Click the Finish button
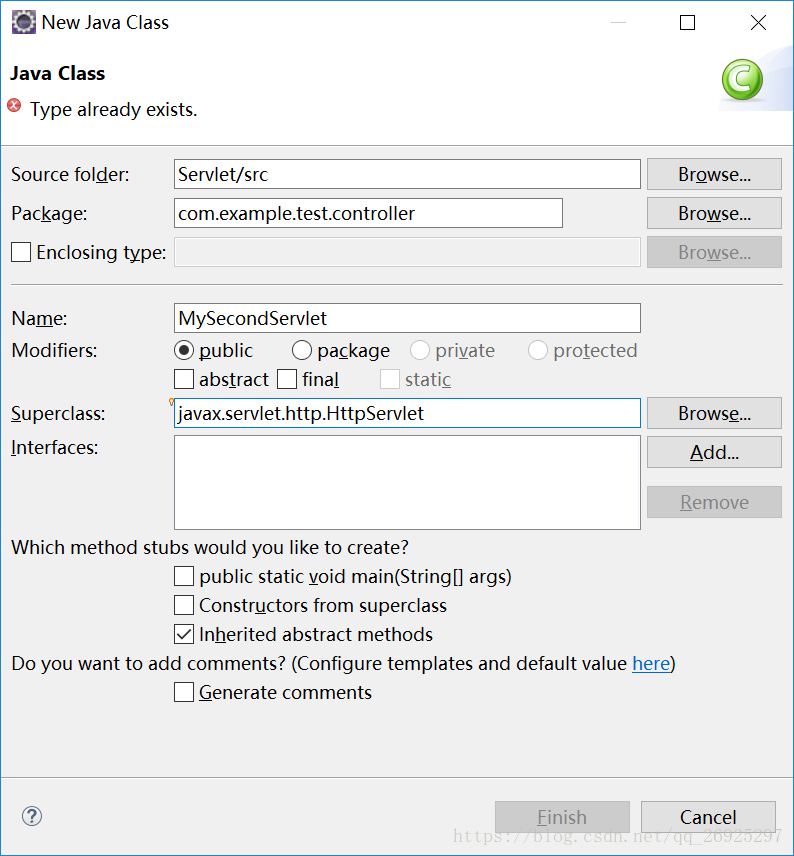 click(x=562, y=817)
